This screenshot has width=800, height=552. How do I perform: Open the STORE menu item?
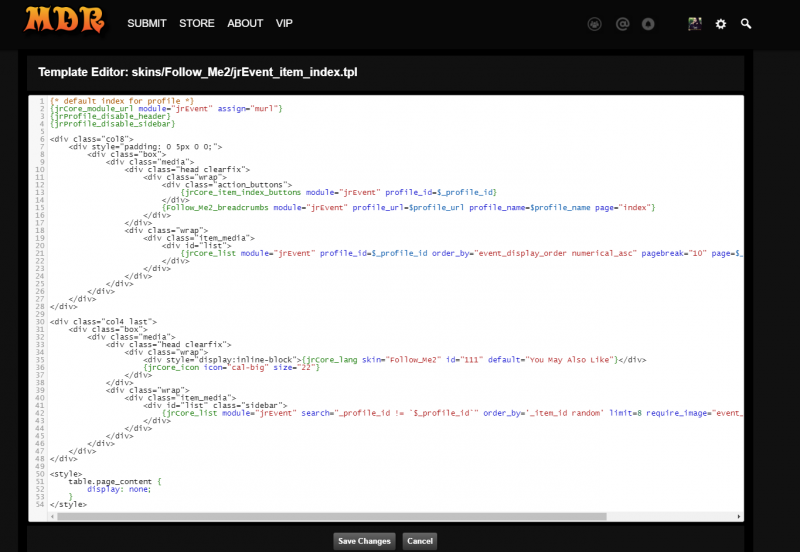(196, 23)
